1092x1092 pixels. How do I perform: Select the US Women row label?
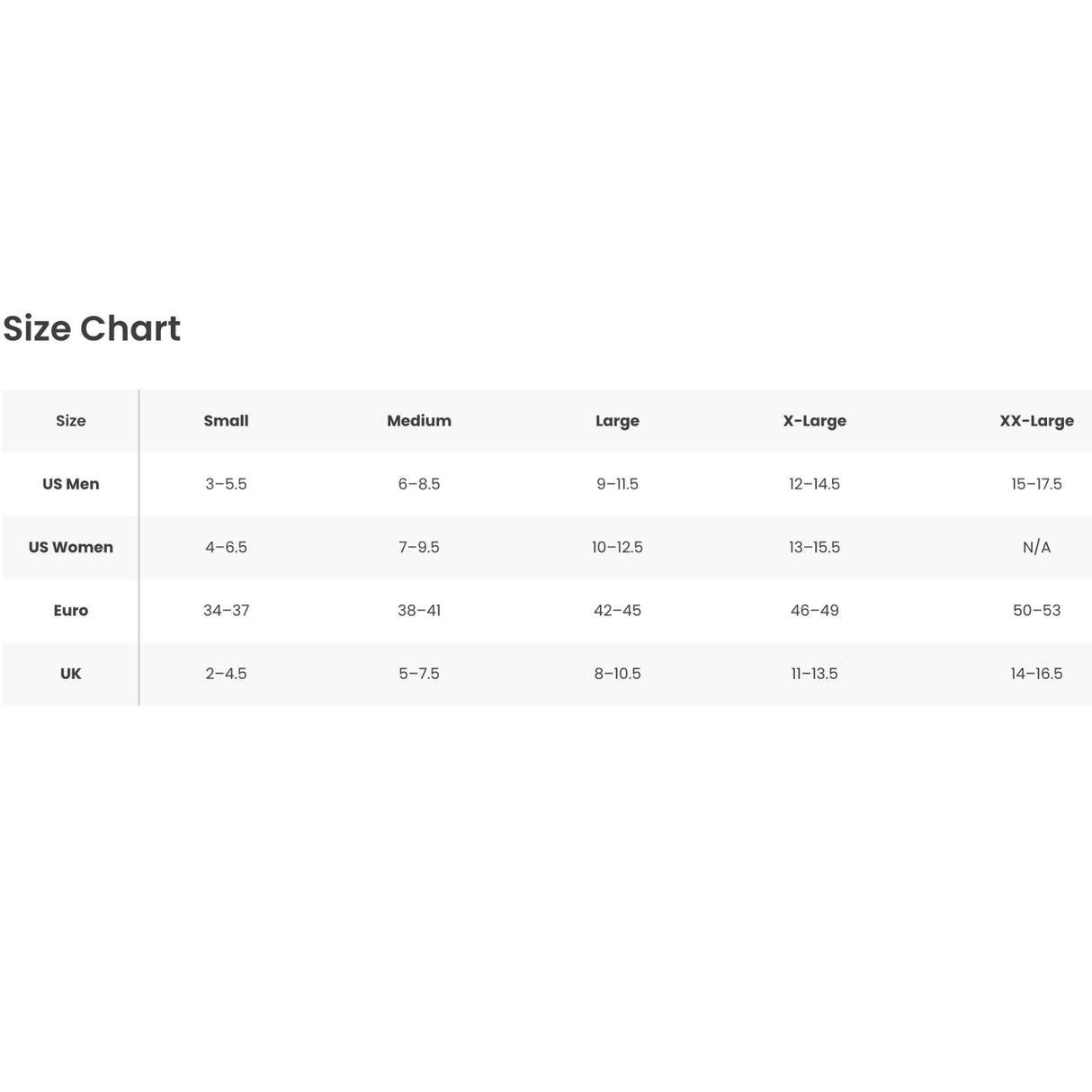coord(71,547)
